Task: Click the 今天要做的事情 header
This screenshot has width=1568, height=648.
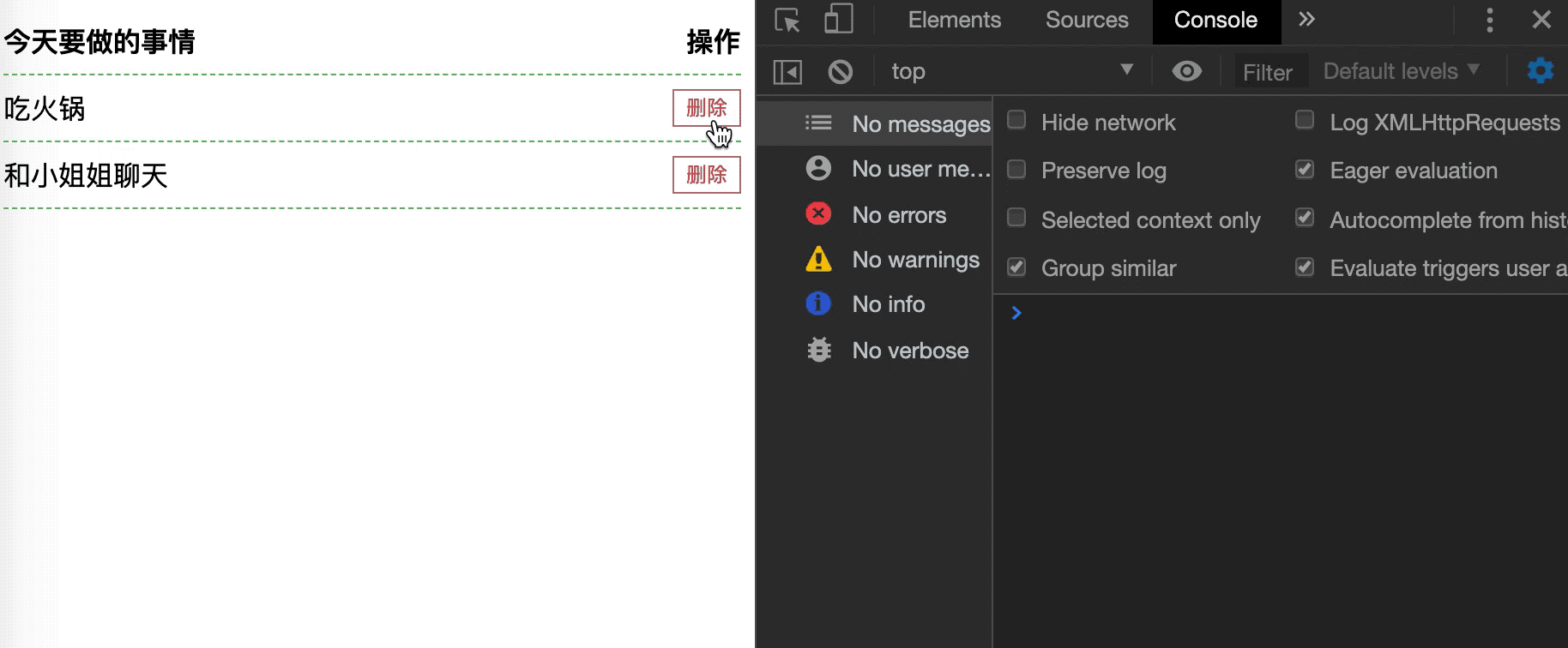Action: (100, 41)
